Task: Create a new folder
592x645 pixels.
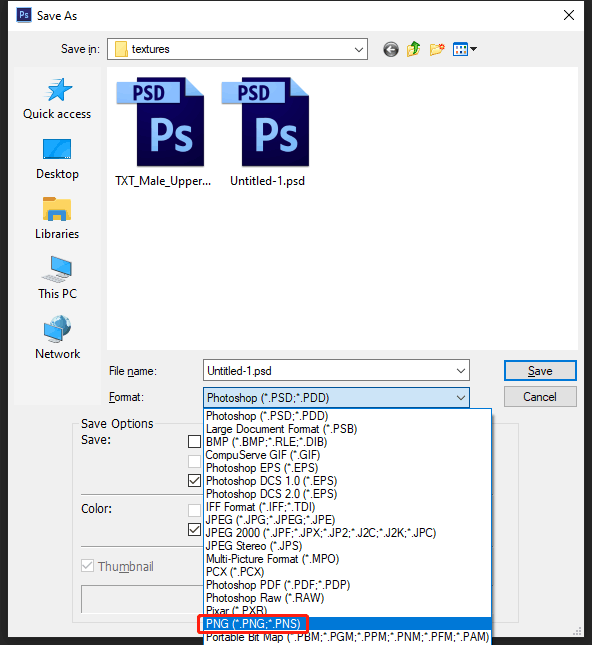Action: (x=437, y=49)
